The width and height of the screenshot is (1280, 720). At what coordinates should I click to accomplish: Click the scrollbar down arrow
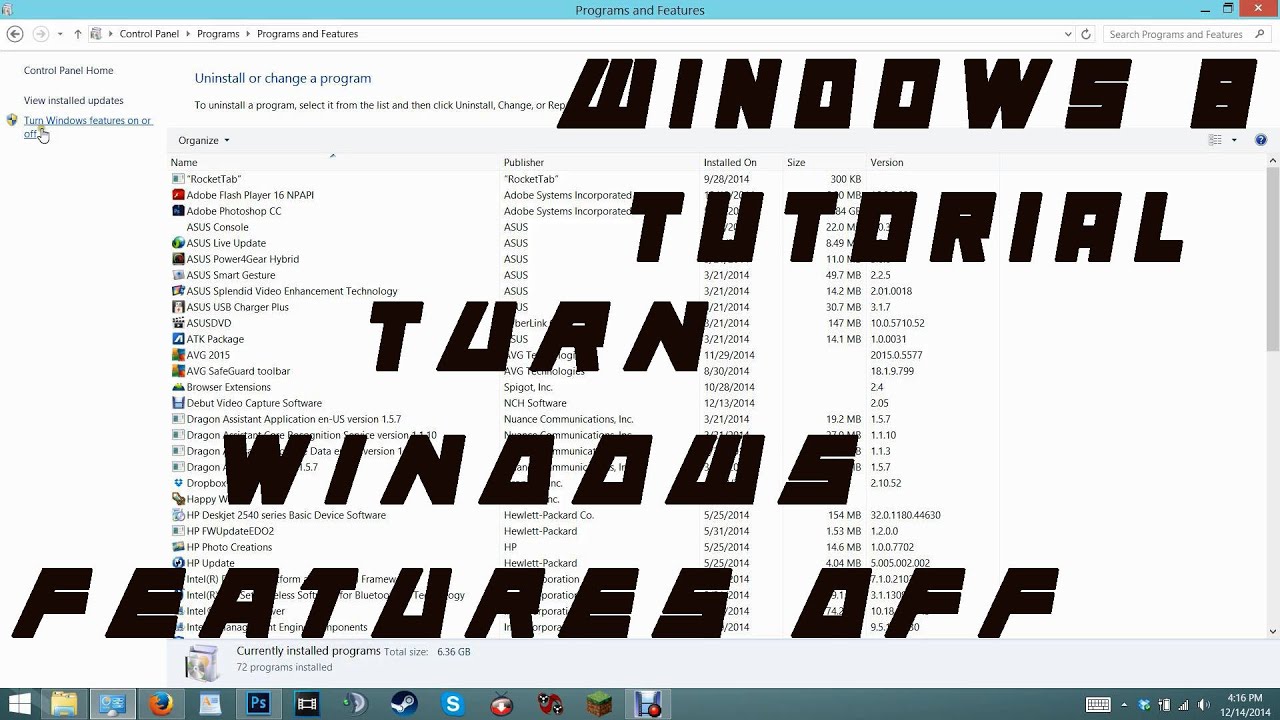(x=1273, y=631)
